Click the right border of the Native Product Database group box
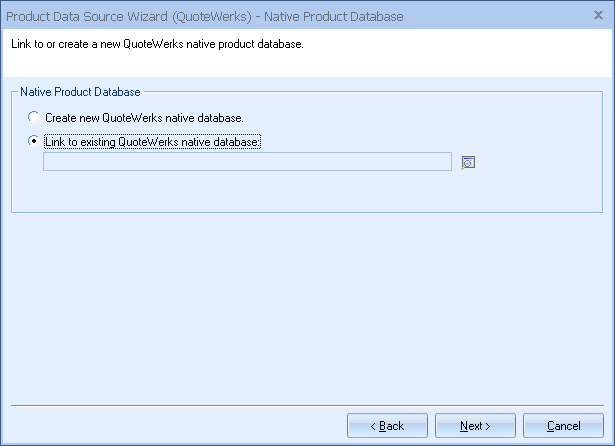615x446 pixels. click(x=603, y=150)
